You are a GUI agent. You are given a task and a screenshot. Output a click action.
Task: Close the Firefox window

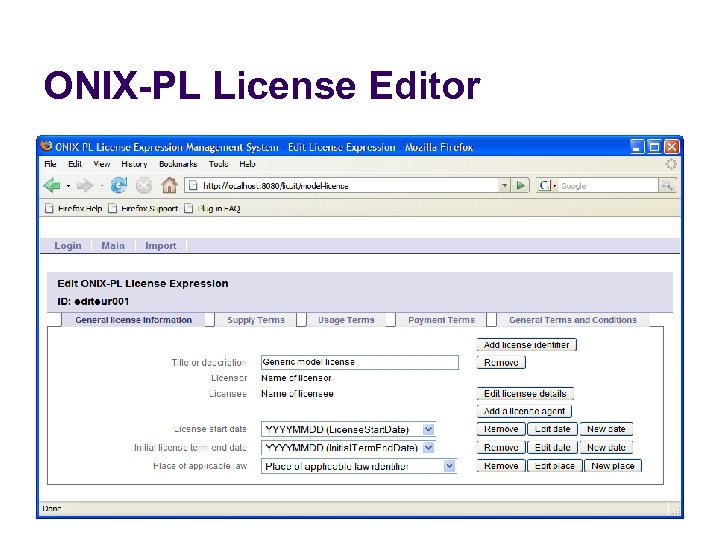[x=671, y=146]
